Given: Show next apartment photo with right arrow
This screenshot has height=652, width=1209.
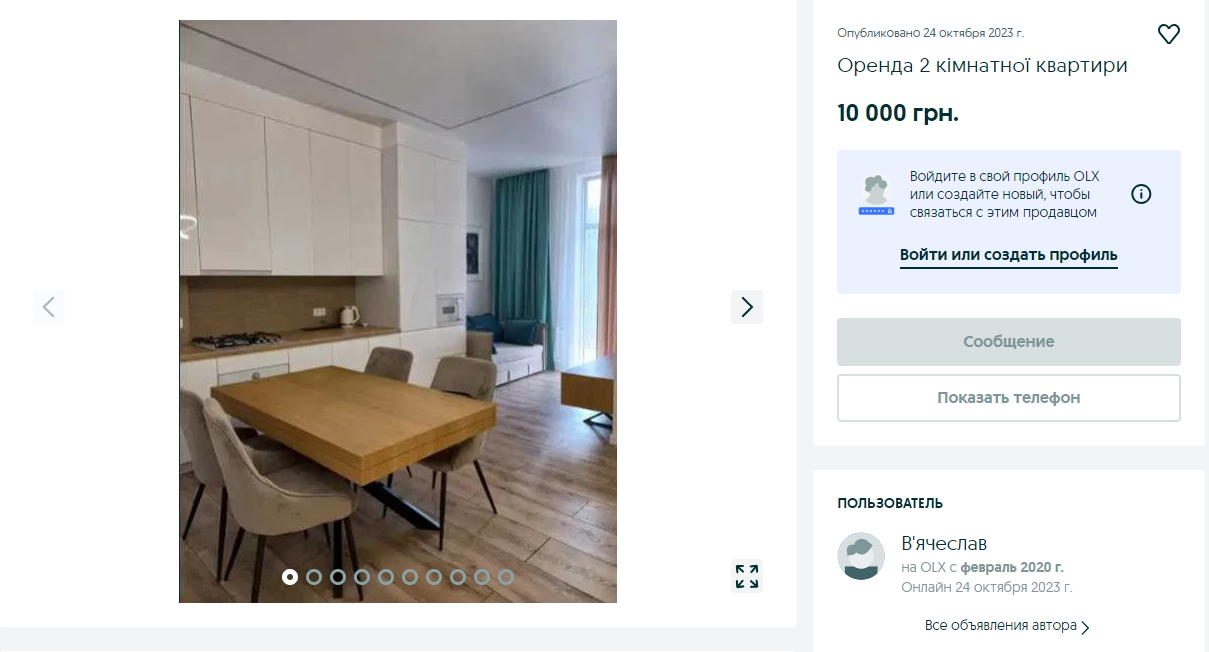Looking at the screenshot, I should click(x=747, y=307).
